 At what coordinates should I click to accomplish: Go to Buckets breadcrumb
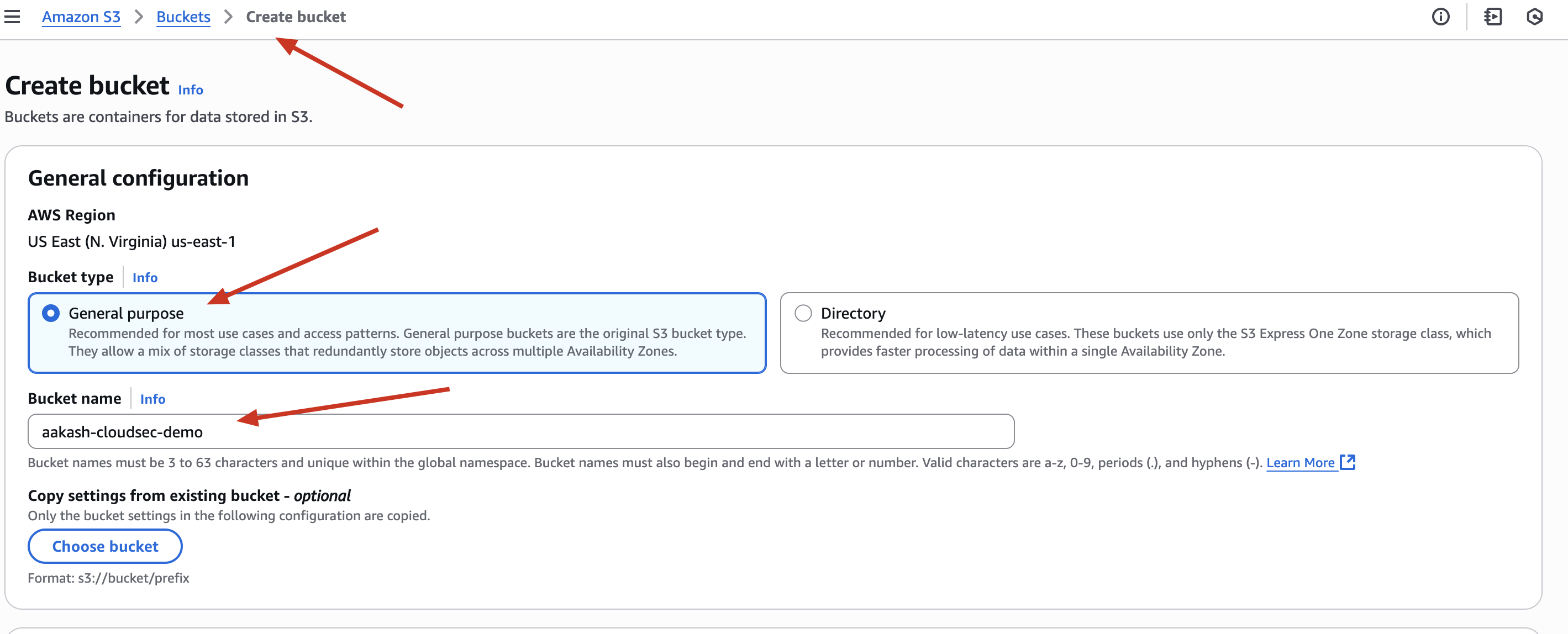(183, 17)
